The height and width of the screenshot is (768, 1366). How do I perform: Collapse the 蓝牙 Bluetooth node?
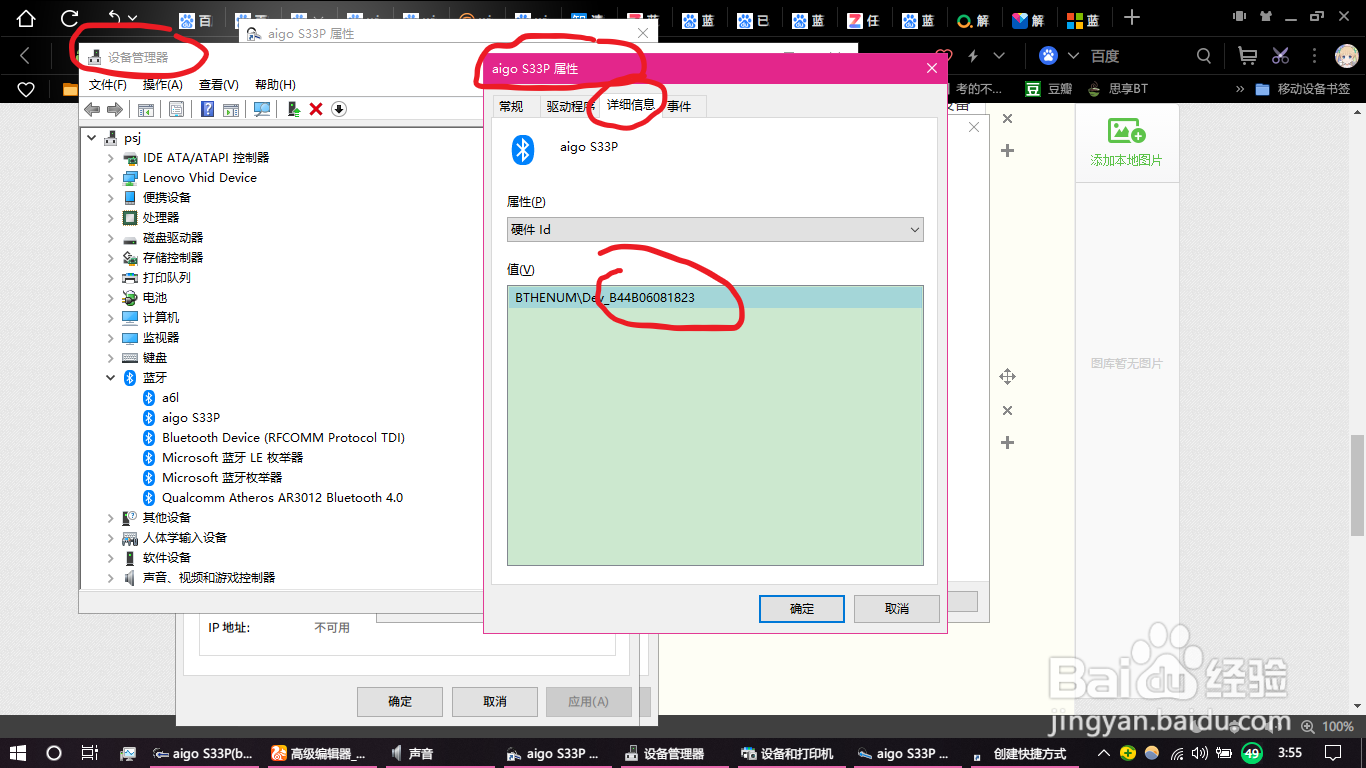point(111,378)
